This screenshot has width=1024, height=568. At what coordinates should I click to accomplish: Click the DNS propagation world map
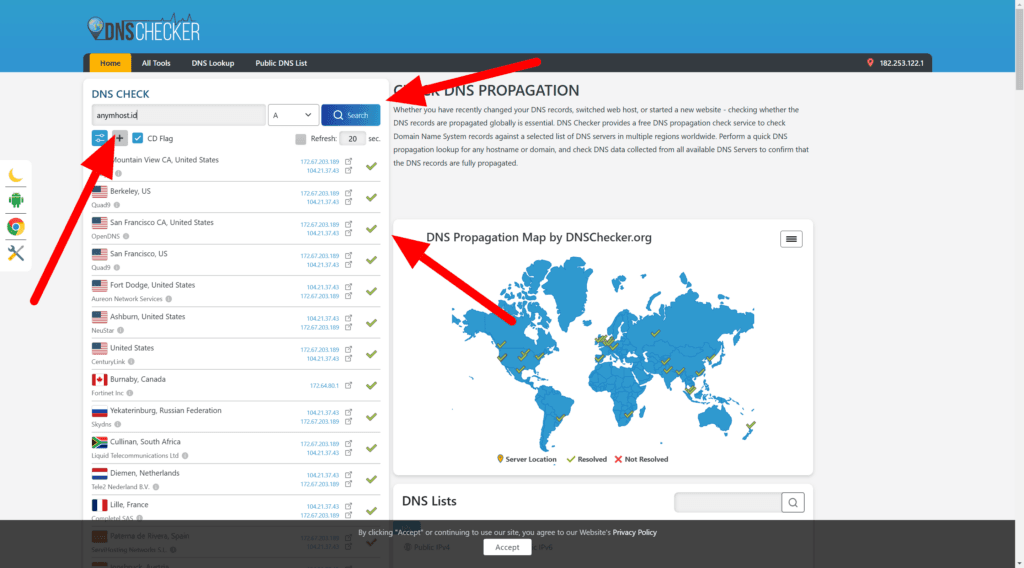click(x=603, y=353)
